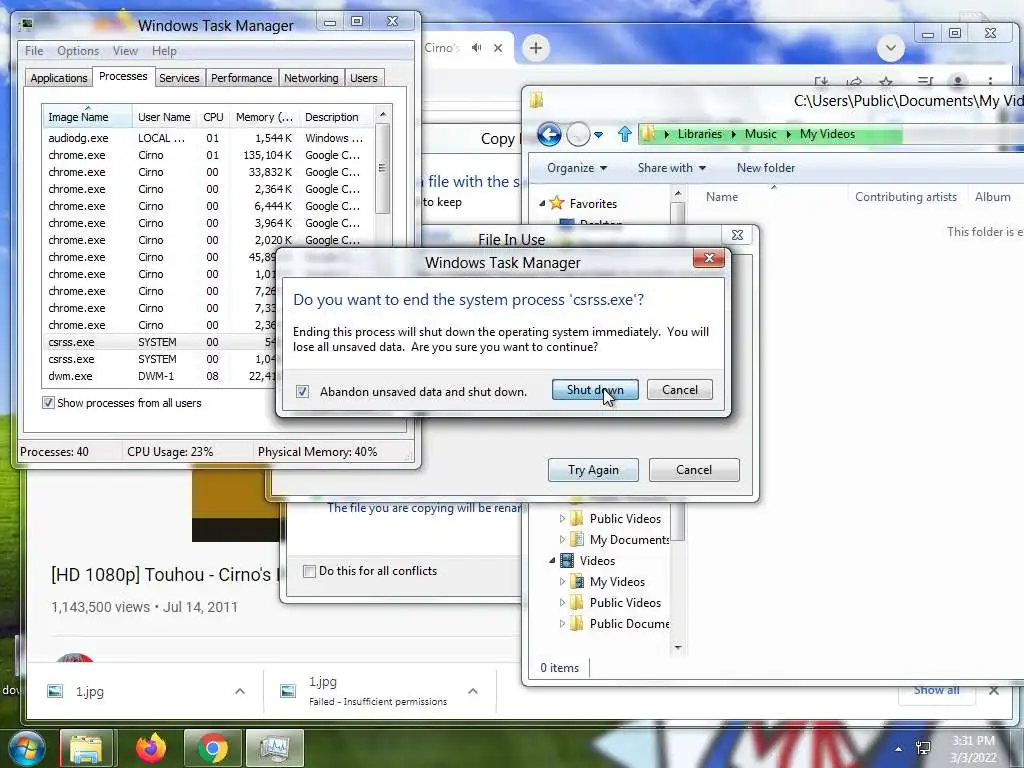This screenshot has height=768, width=1024.
Task: Switch to the Performance tab
Action: 241,78
